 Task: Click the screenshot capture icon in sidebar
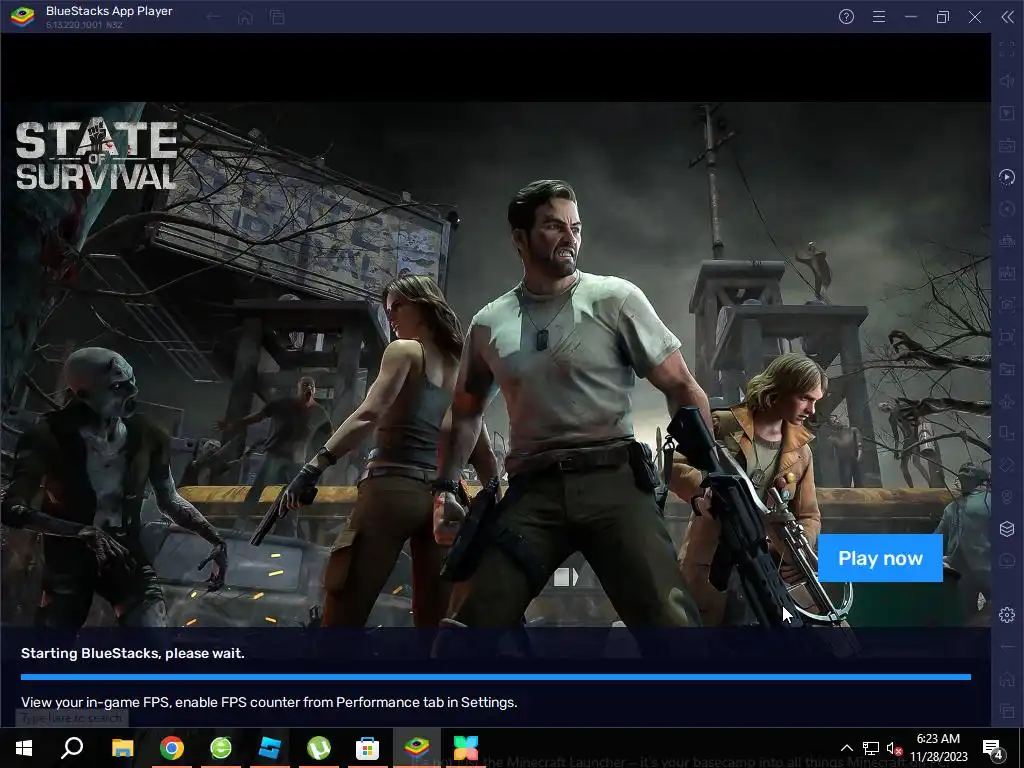(x=1007, y=305)
